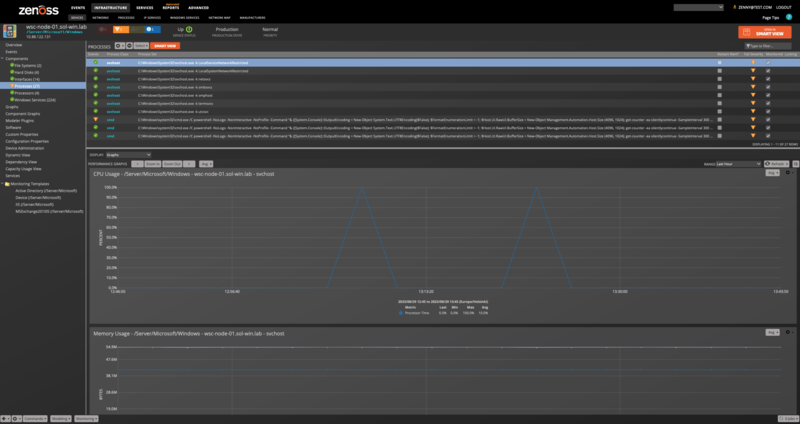This screenshot has width=800, height=424.
Task: Click the Windows device icon beside wsc-node-01.sol-win.lab
Action: [9, 31]
